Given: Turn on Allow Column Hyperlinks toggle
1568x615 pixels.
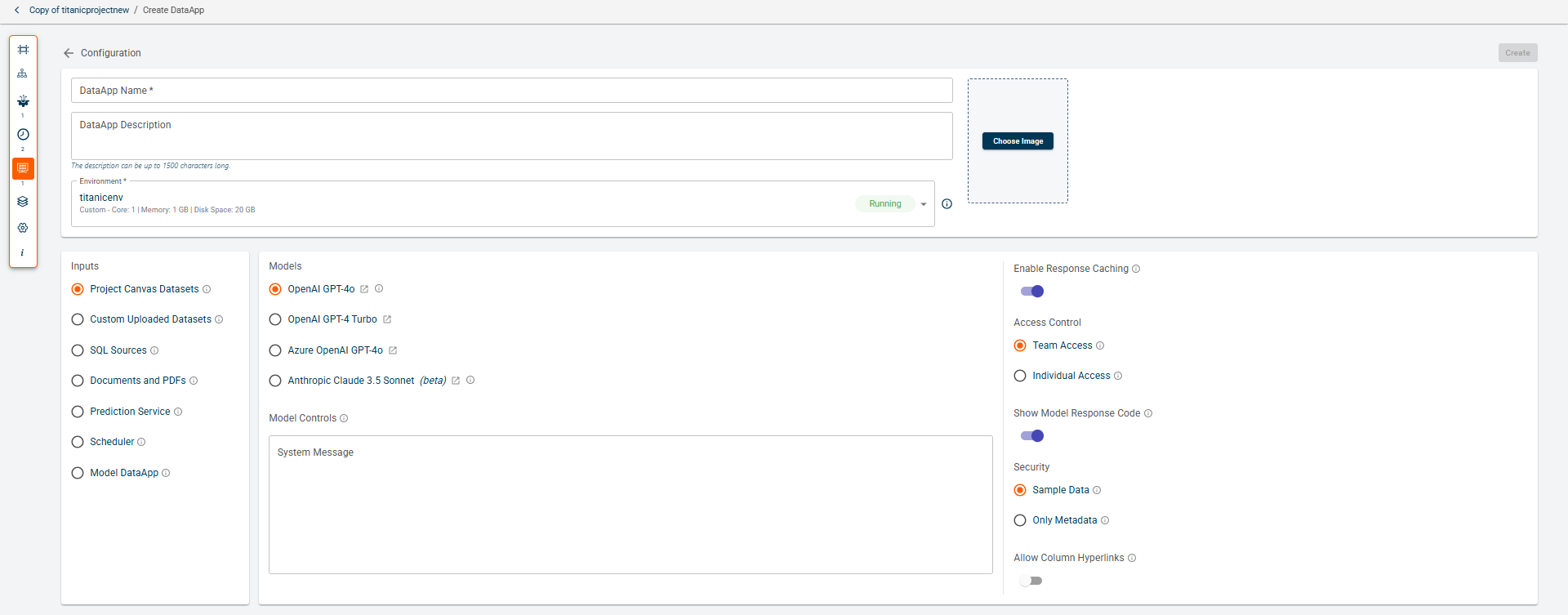Looking at the screenshot, I should point(1031,581).
